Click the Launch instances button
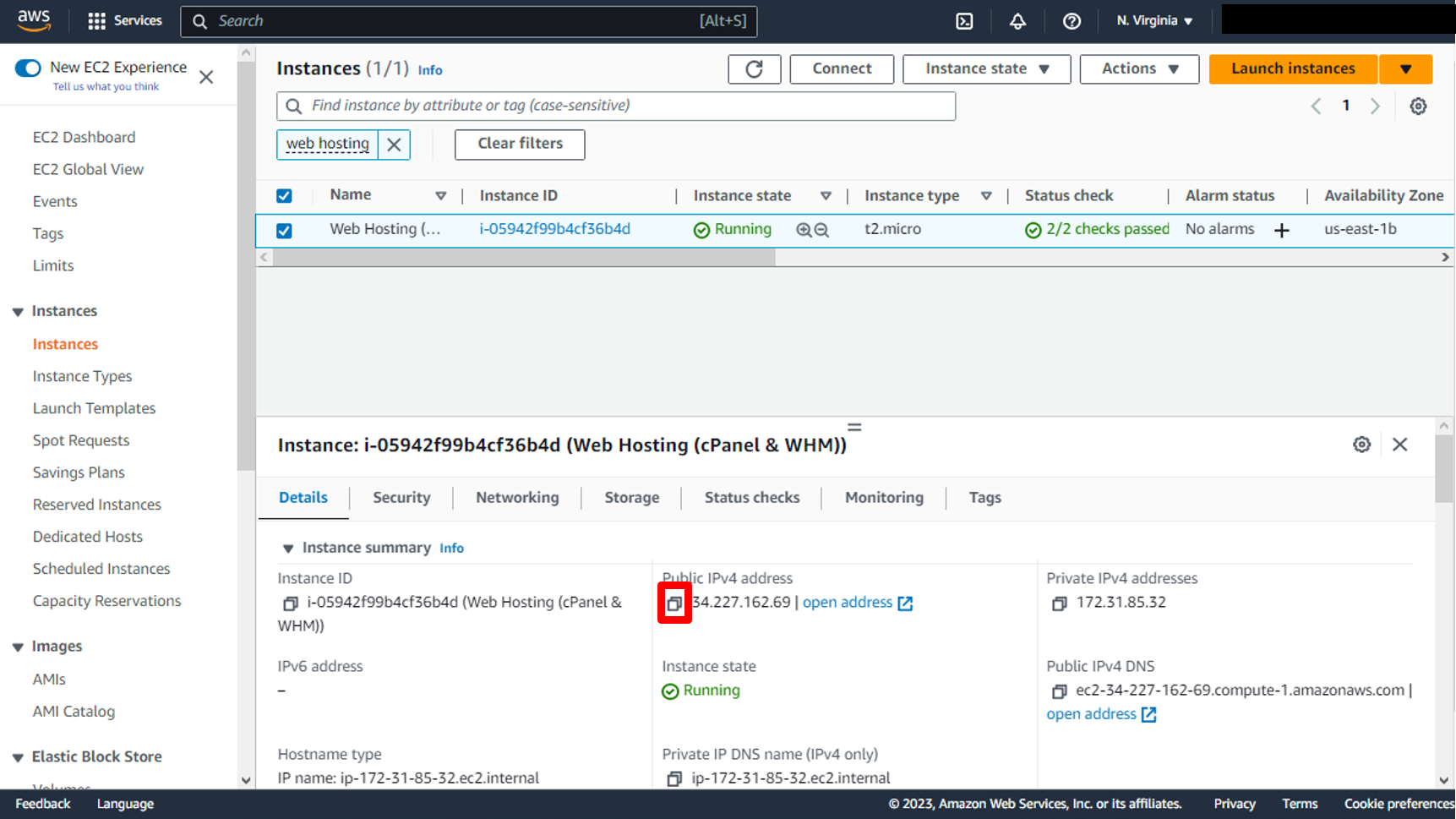The width and height of the screenshot is (1456, 819). pyautogui.click(x=1293, y=69)
